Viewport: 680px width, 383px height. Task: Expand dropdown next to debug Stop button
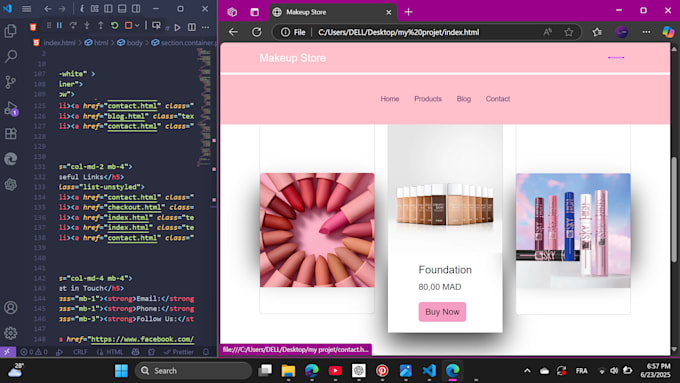tap(137, 26)
